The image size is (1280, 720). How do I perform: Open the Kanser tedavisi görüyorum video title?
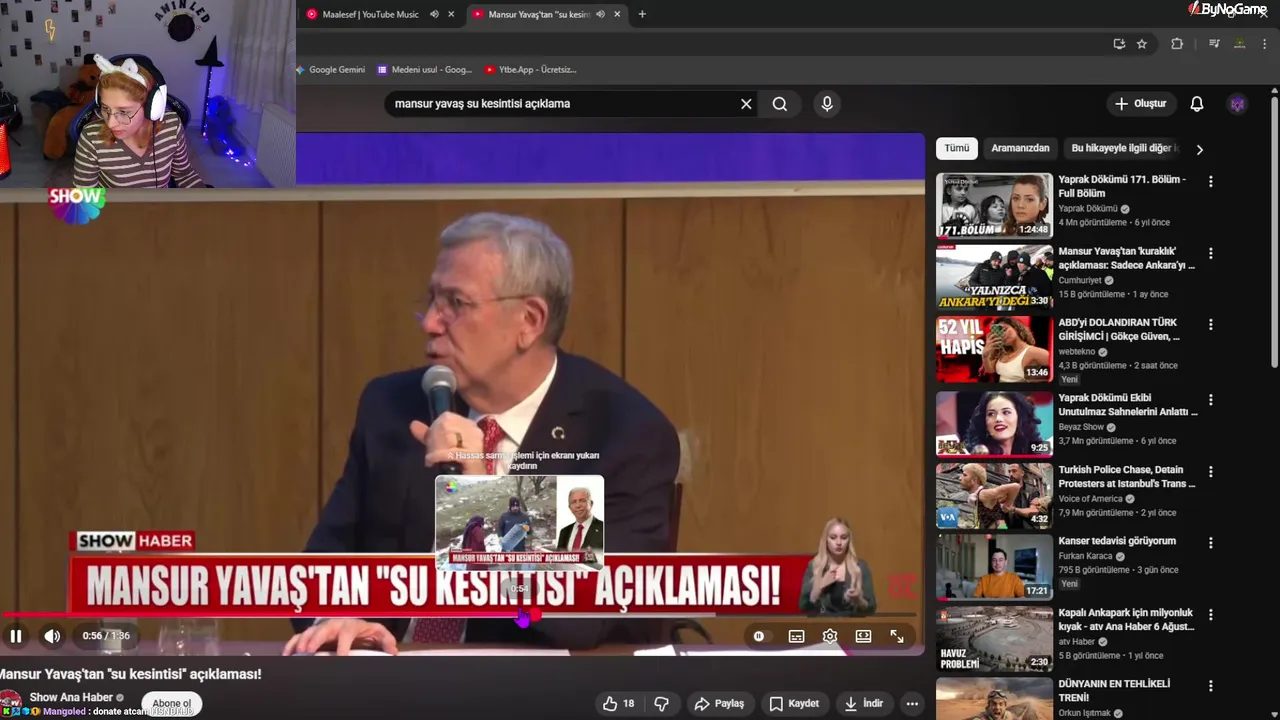[1117, 541]
